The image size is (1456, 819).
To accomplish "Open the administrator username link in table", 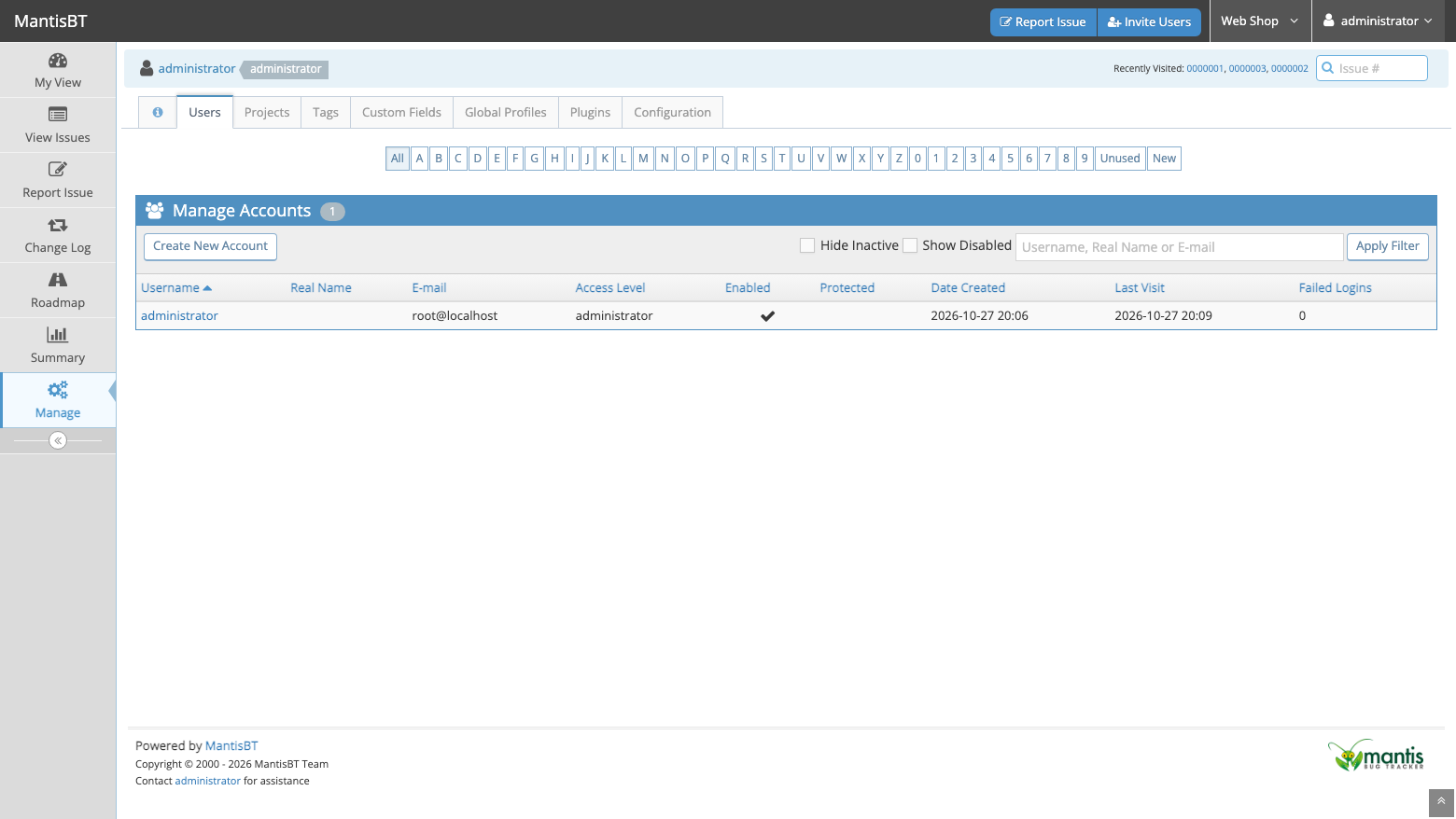I will [x=179, y=315].
